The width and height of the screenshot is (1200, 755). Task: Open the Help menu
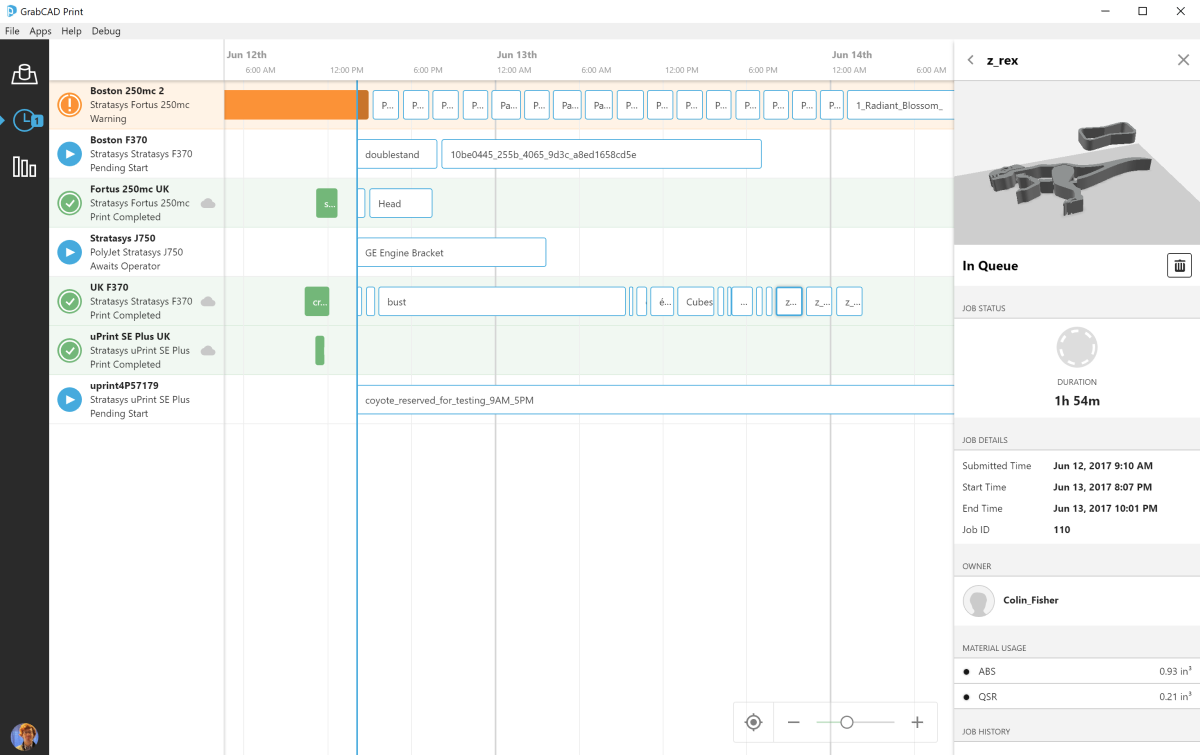[71, 31]
